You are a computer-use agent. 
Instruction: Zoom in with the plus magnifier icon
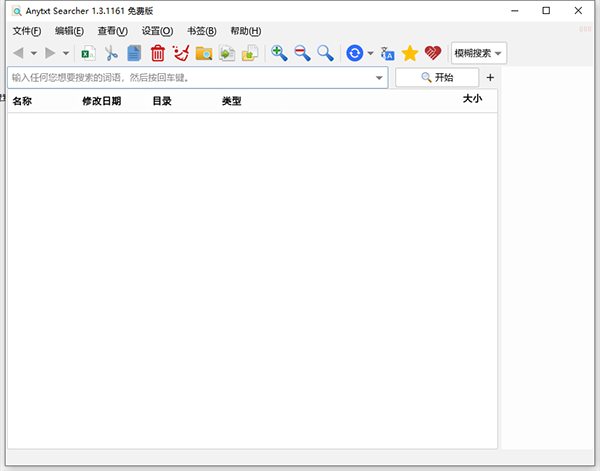[x=279, y=53]
